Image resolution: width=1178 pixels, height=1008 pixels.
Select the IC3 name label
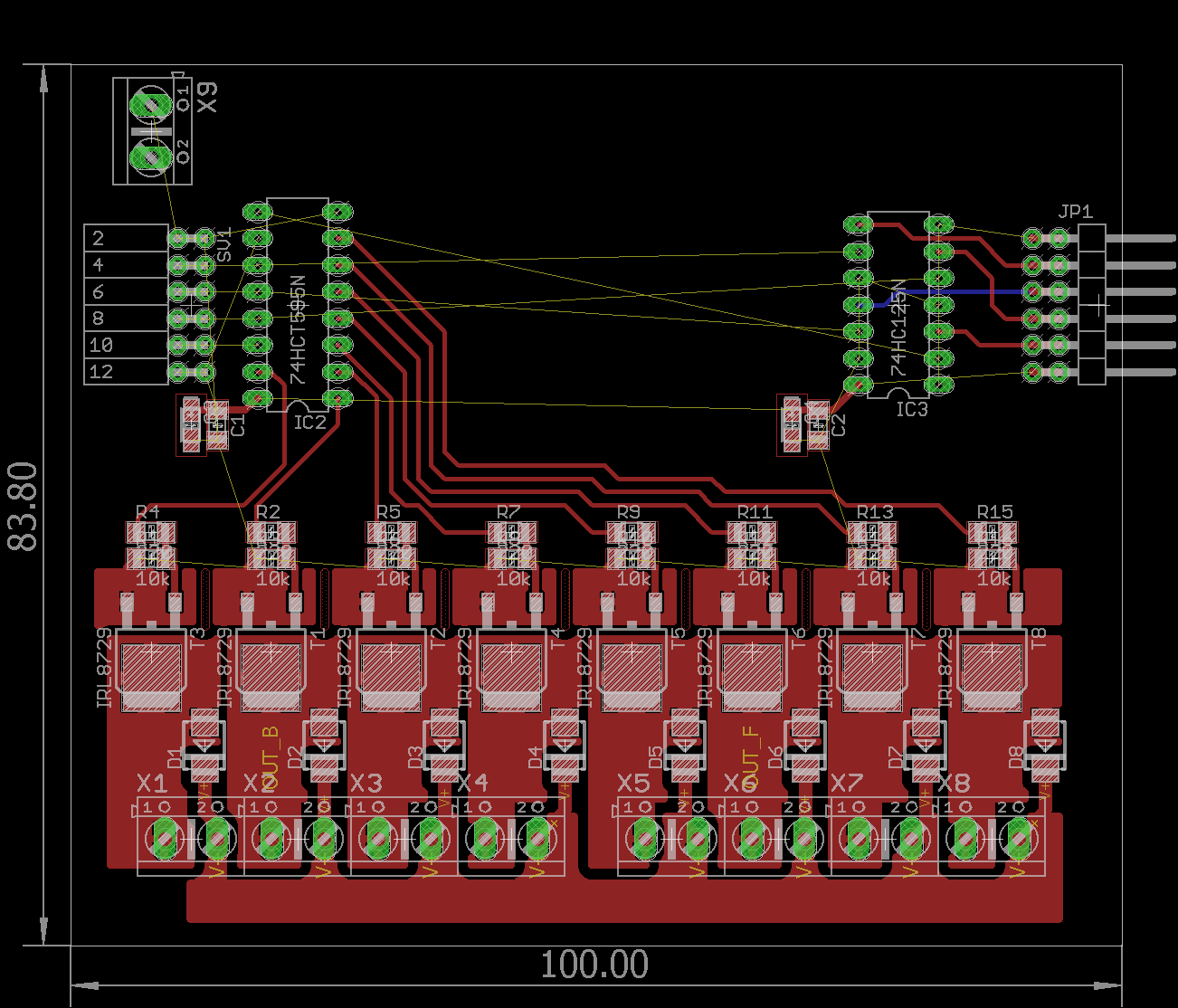(x=912, y=410)
